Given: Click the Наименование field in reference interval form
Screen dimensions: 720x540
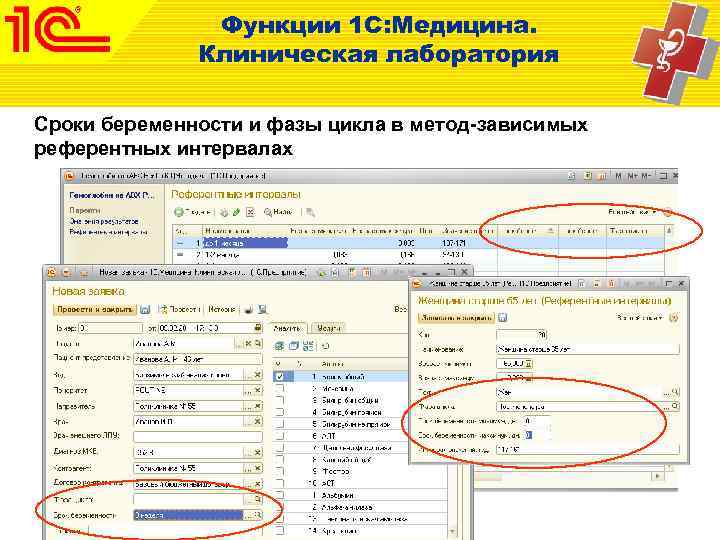Looking at the screenshot, I should tap(587, 349).
